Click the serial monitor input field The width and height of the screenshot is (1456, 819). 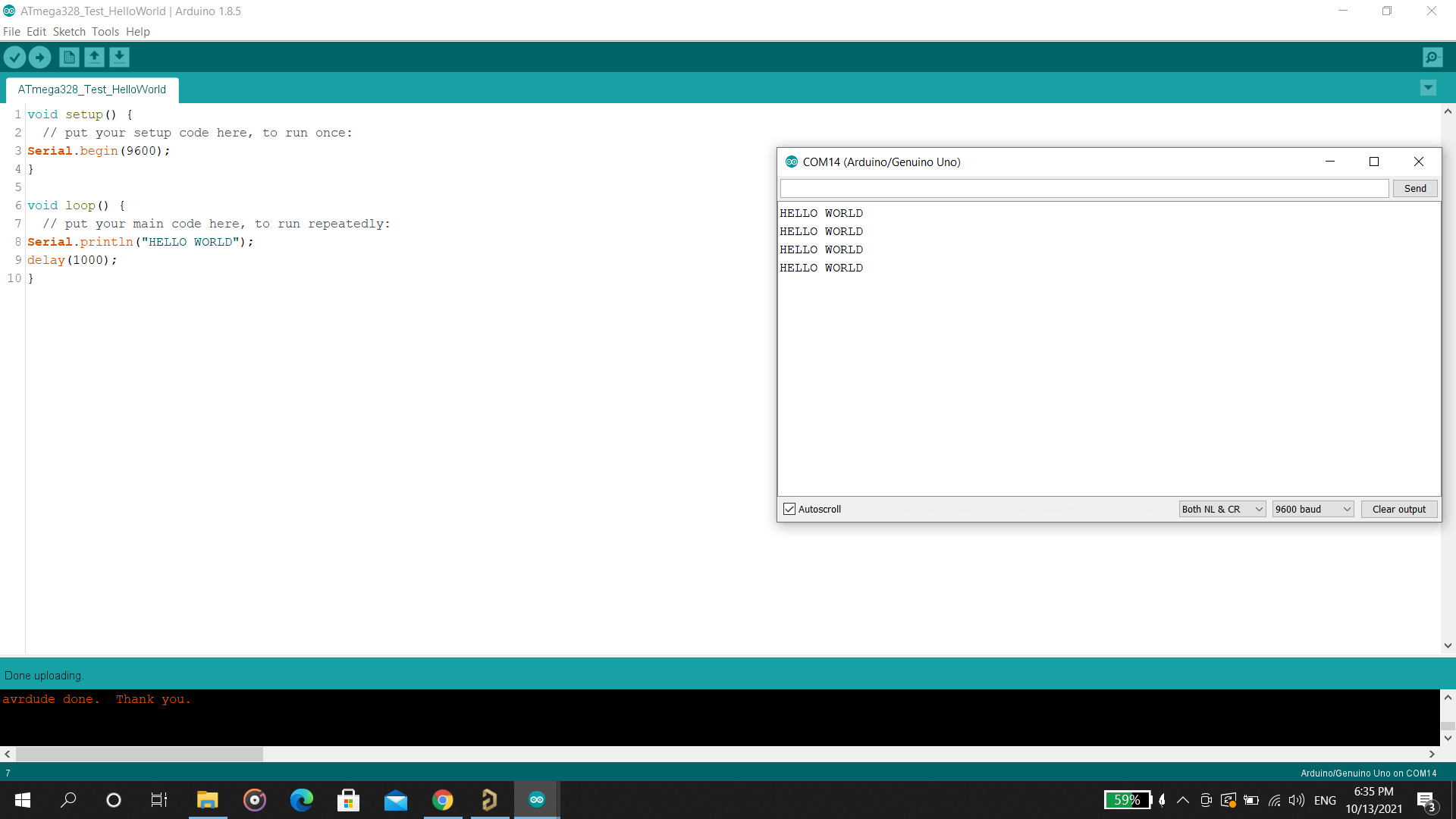(1084, 188)
